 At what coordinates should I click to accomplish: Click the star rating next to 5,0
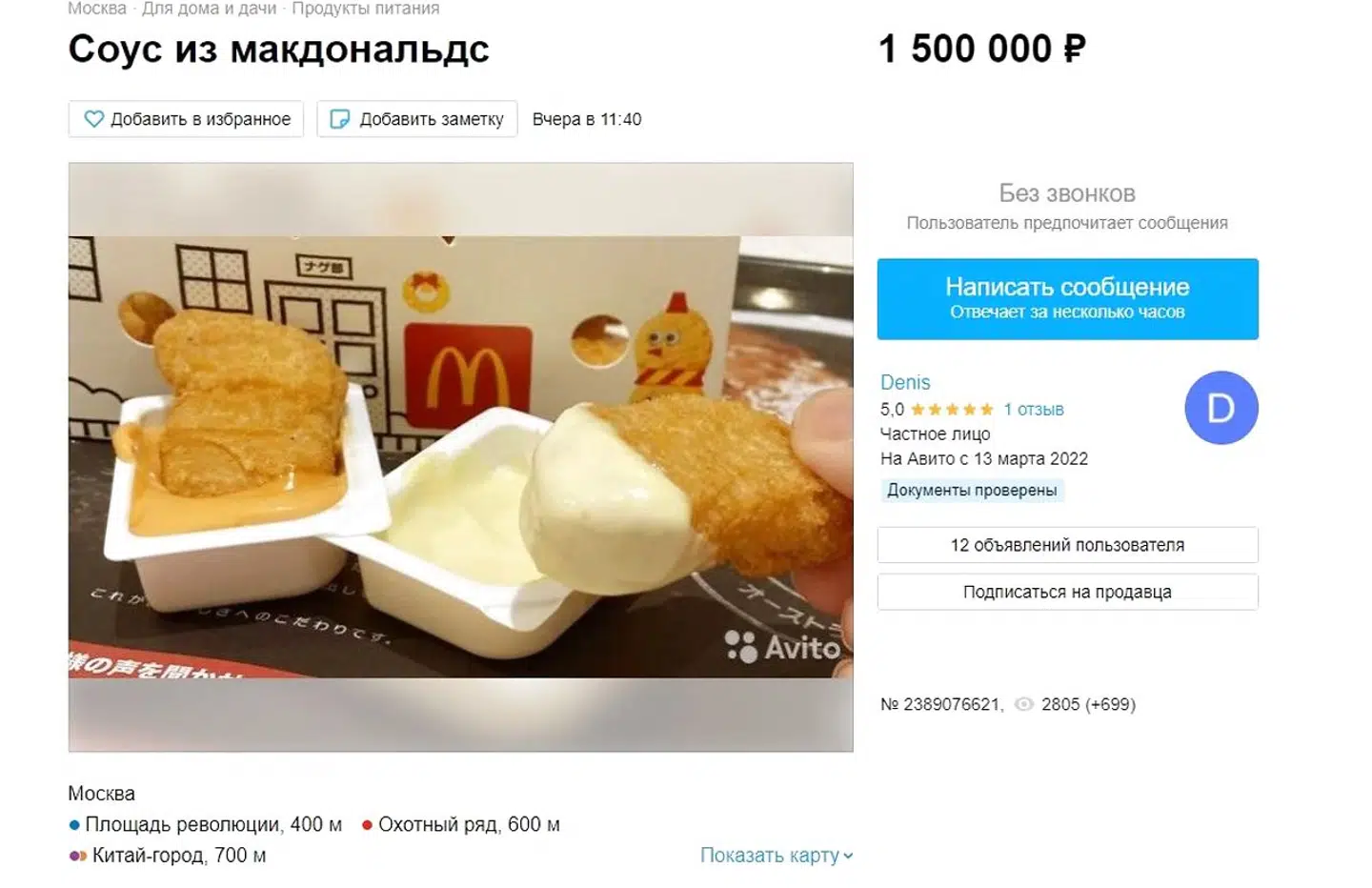coord(952,410)
